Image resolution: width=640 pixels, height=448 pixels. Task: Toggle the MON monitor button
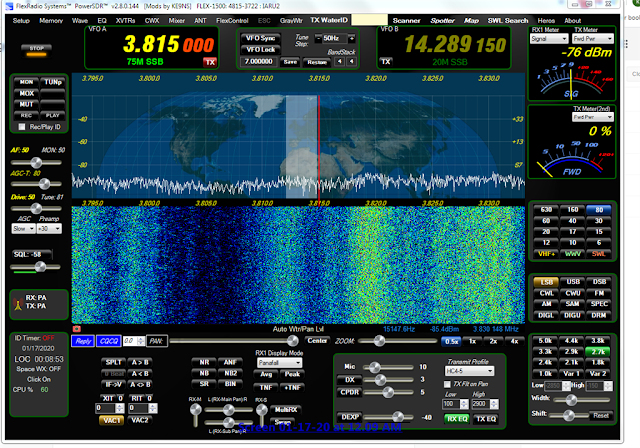click(27, 82)
